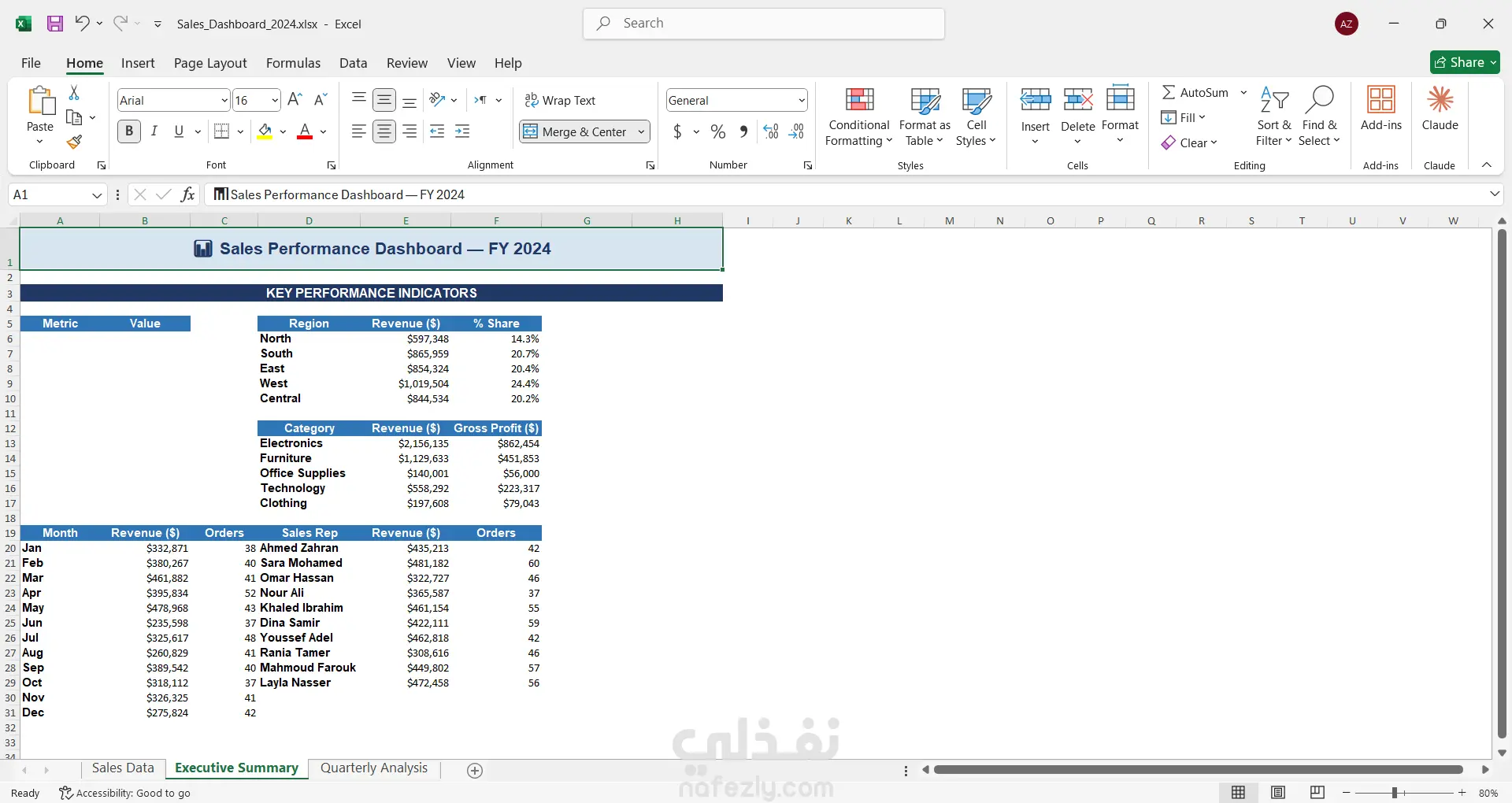This screenshot has height=803, width=1512.
Task: Open the Font Color dropdown arrow
Action: pos(324,131)
